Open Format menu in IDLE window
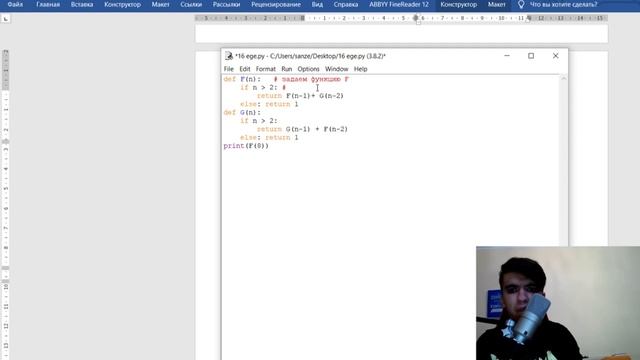The width and height of the screenshot is (640, 360). [266, 69]
